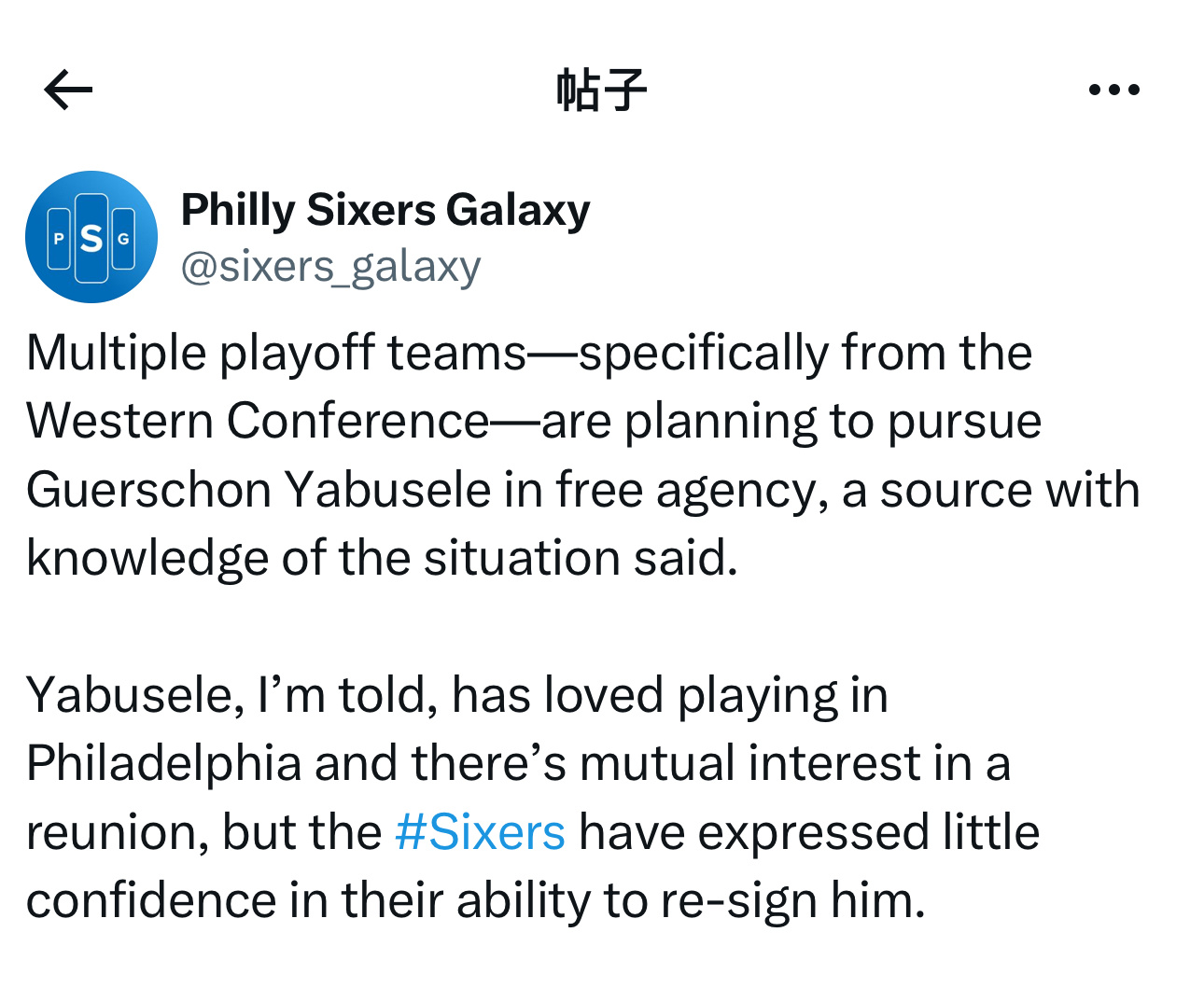Image resolution: width=1204 pixels, height=988 pixels.
Task: Open the Philly Sixers Galaxy profile avatar
Action: pos(91,237)
